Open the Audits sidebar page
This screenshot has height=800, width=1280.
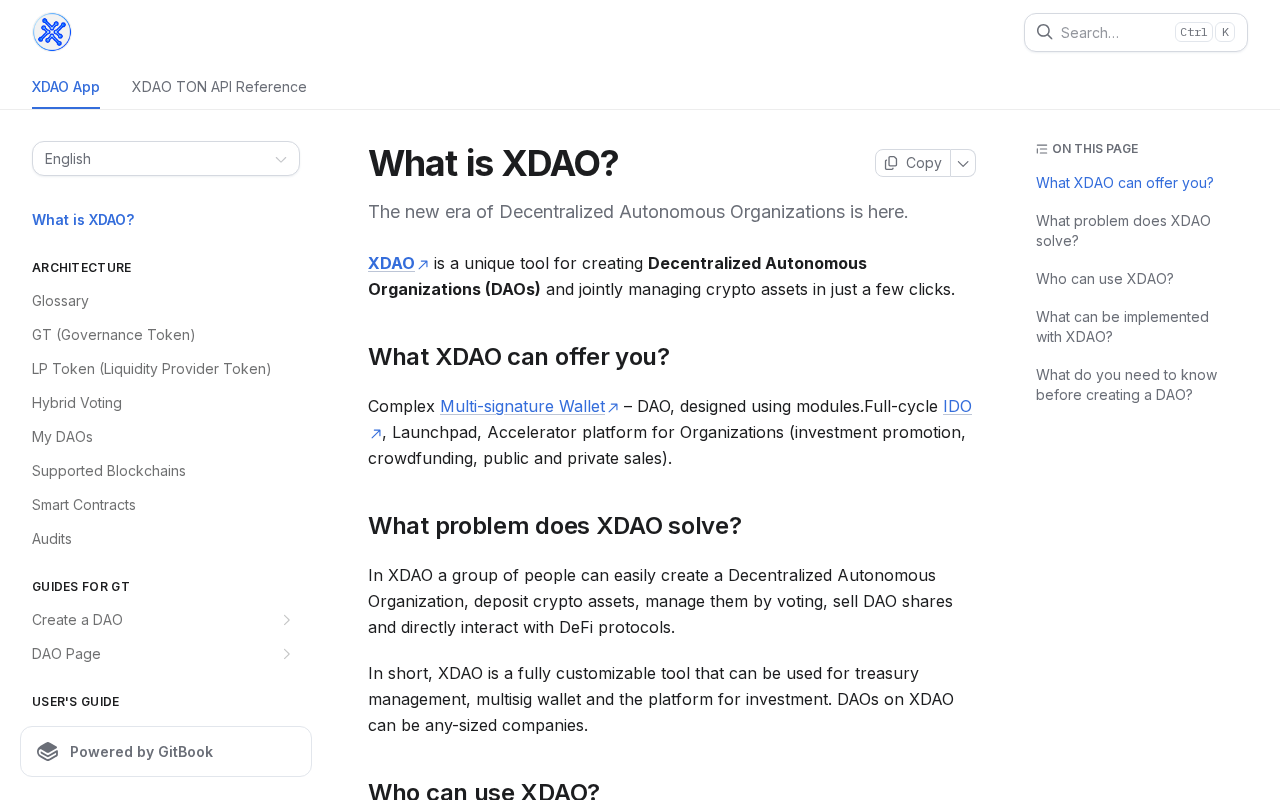[52, 539]
